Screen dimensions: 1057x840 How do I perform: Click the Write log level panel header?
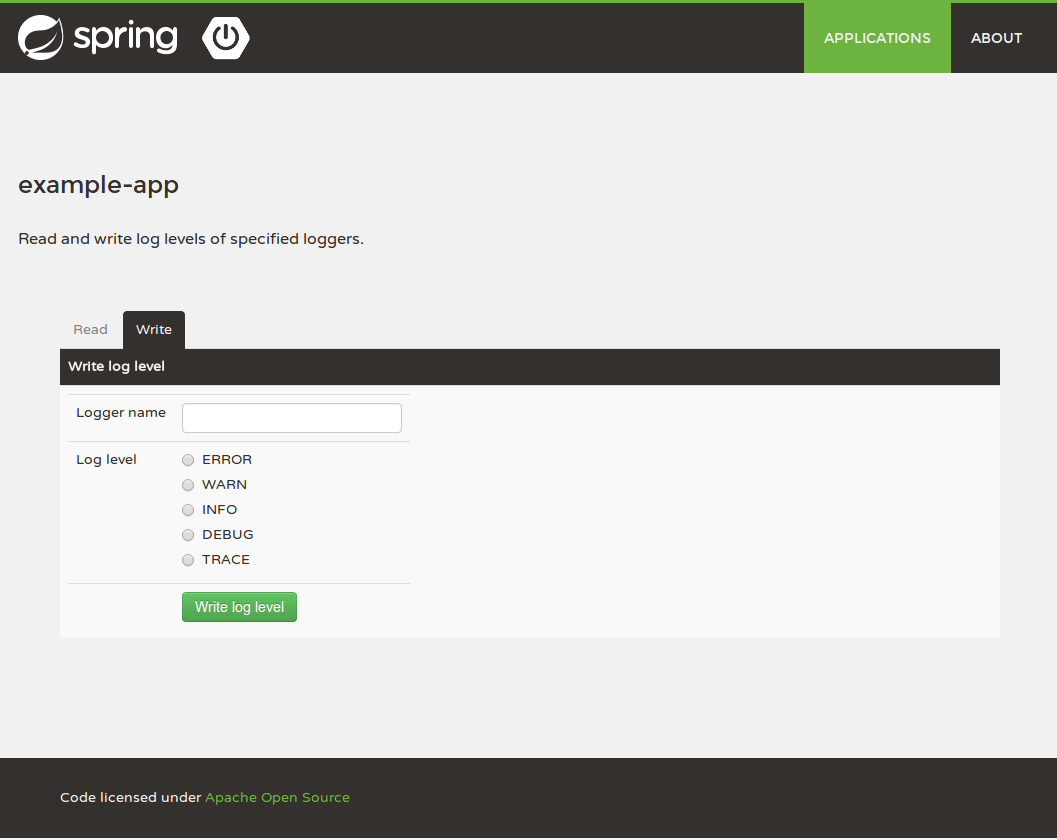point(530,367)
